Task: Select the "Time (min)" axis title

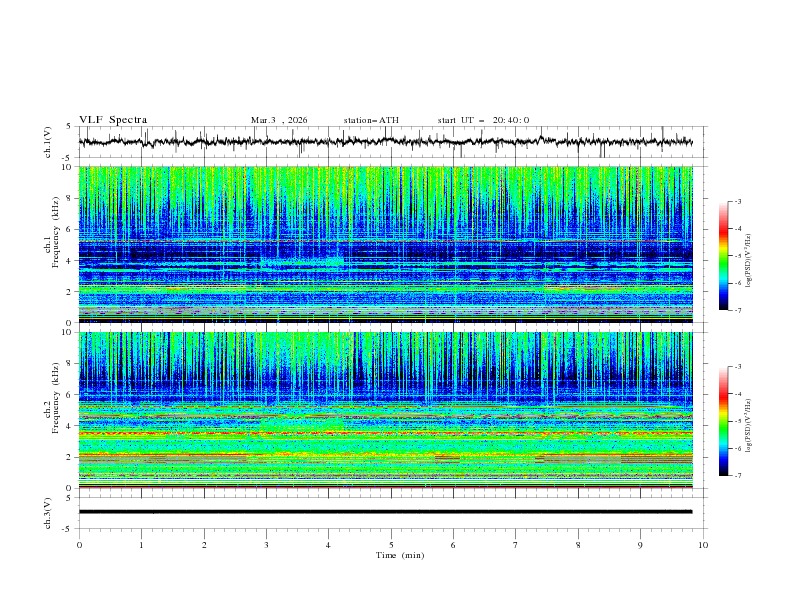Action: pyautogui.click(x=400, y=555)
